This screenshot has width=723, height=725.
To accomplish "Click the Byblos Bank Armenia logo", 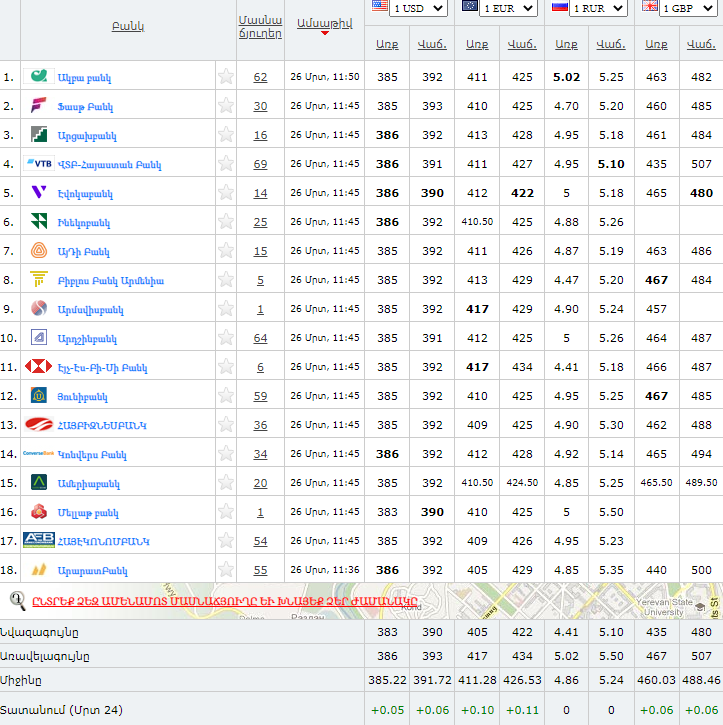I will (39, 279).
